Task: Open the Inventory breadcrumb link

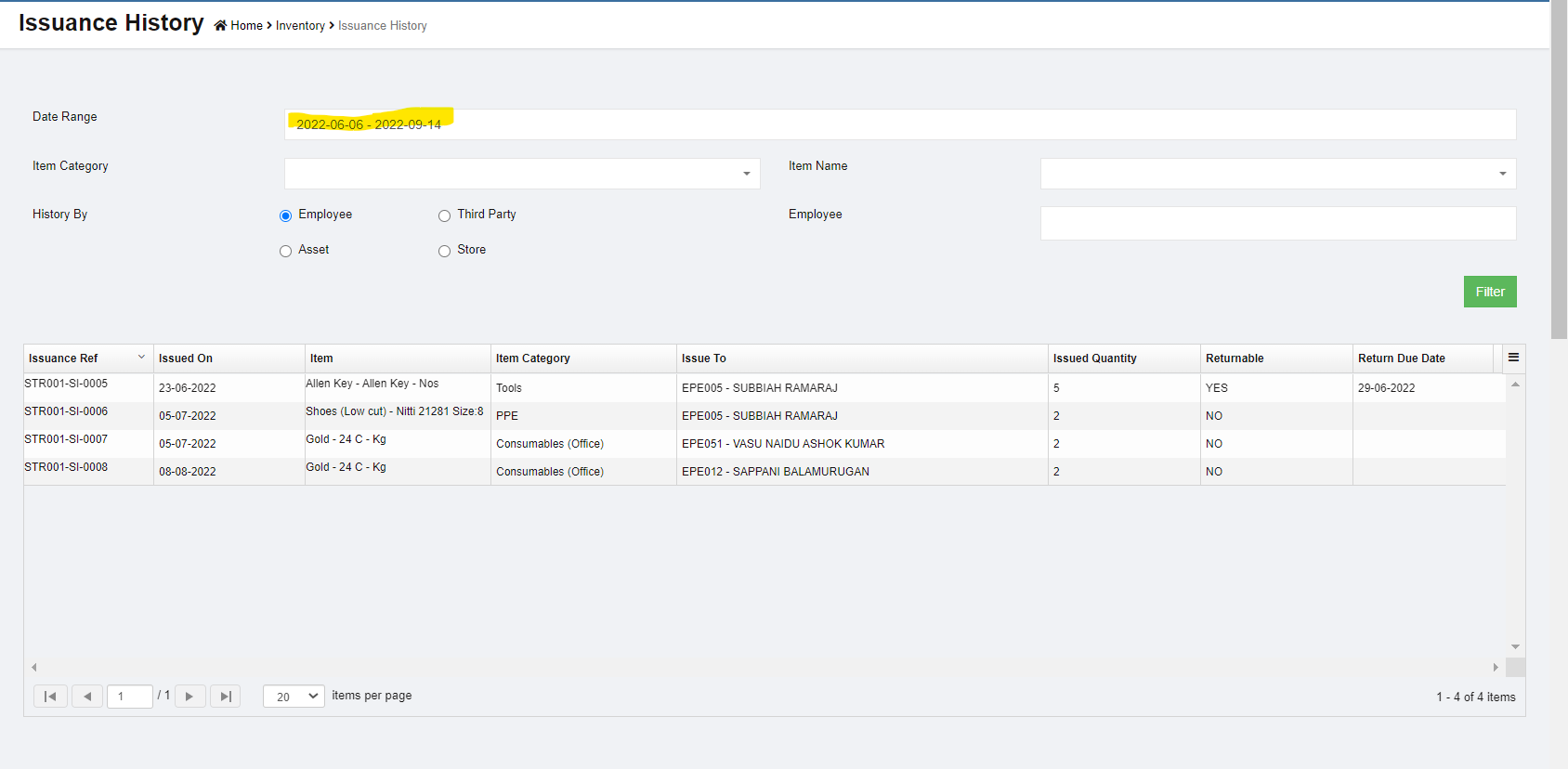Action: (x=300, y=26)
